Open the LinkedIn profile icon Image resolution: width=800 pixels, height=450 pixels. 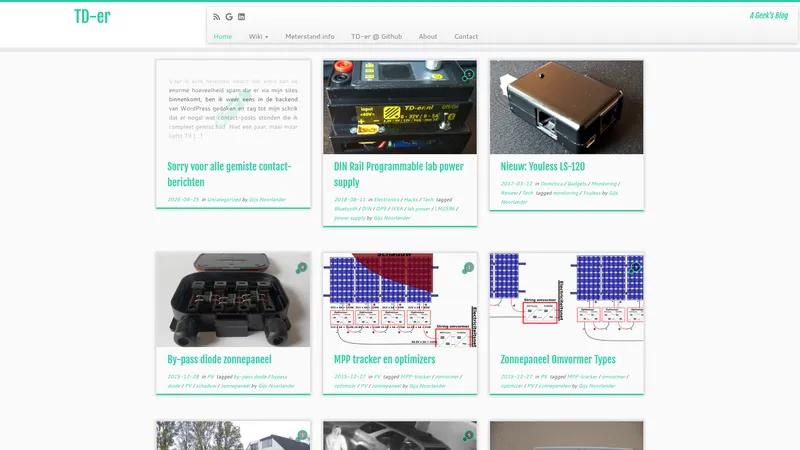(x=241, y=17)
